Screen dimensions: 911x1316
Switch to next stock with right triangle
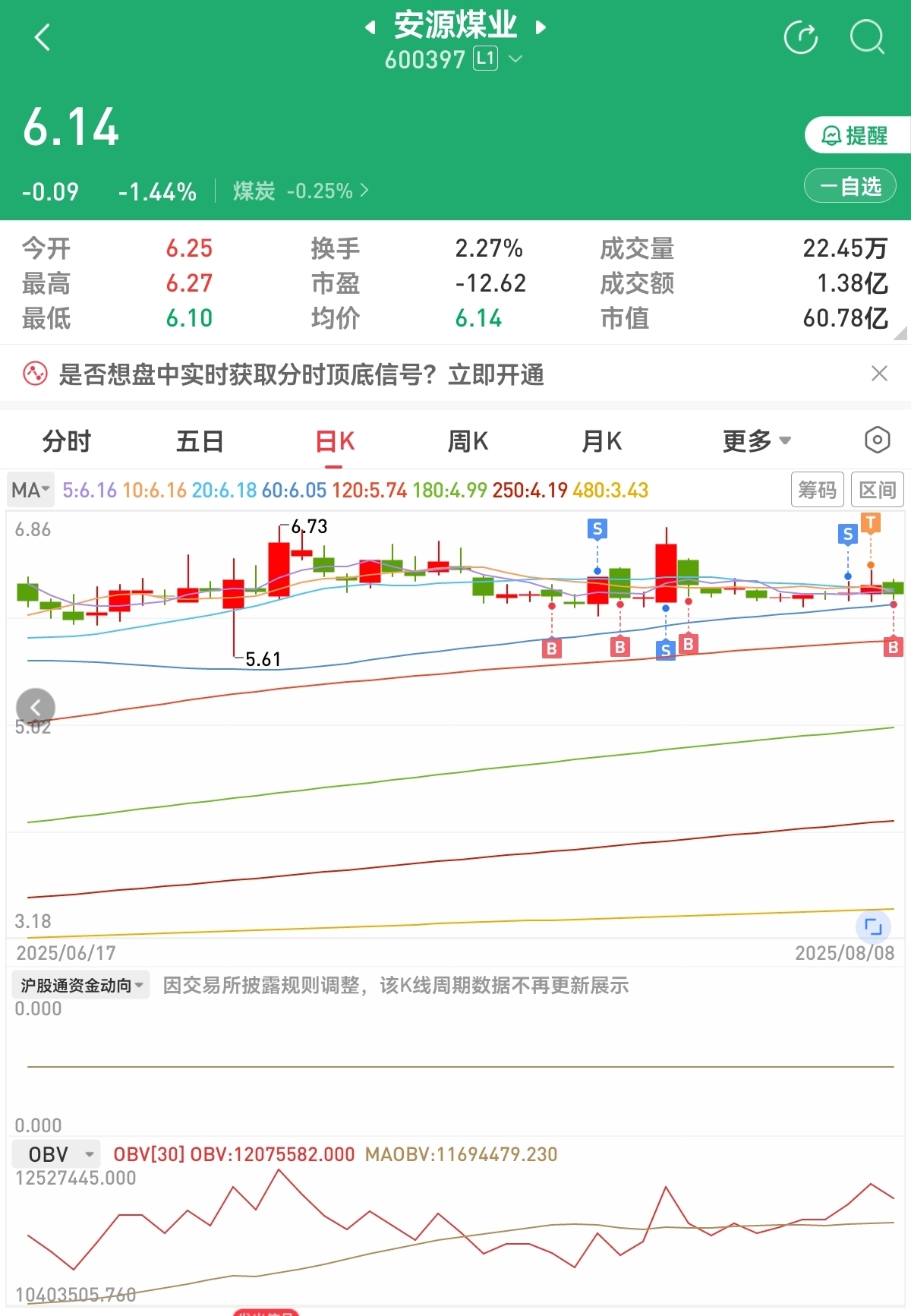(541, 28)
